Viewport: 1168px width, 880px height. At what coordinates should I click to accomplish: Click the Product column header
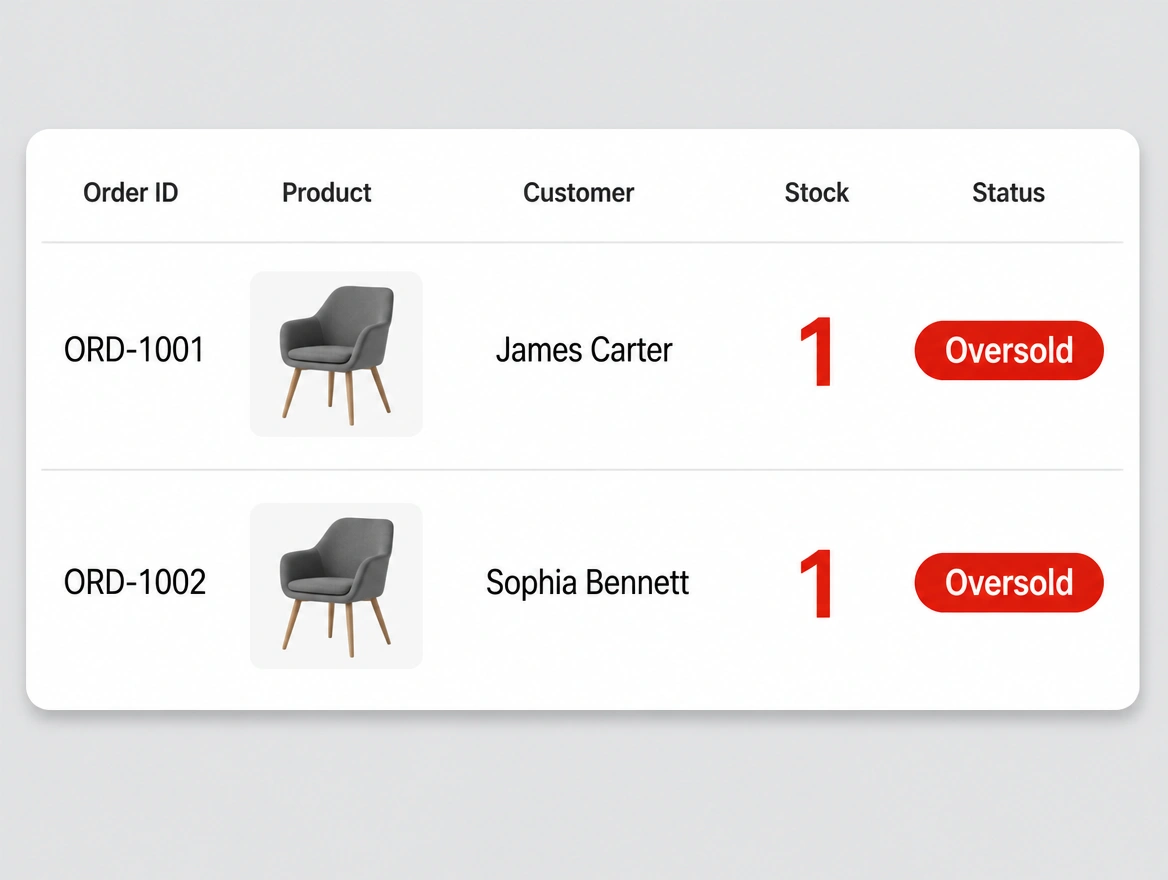click(326, 192)
